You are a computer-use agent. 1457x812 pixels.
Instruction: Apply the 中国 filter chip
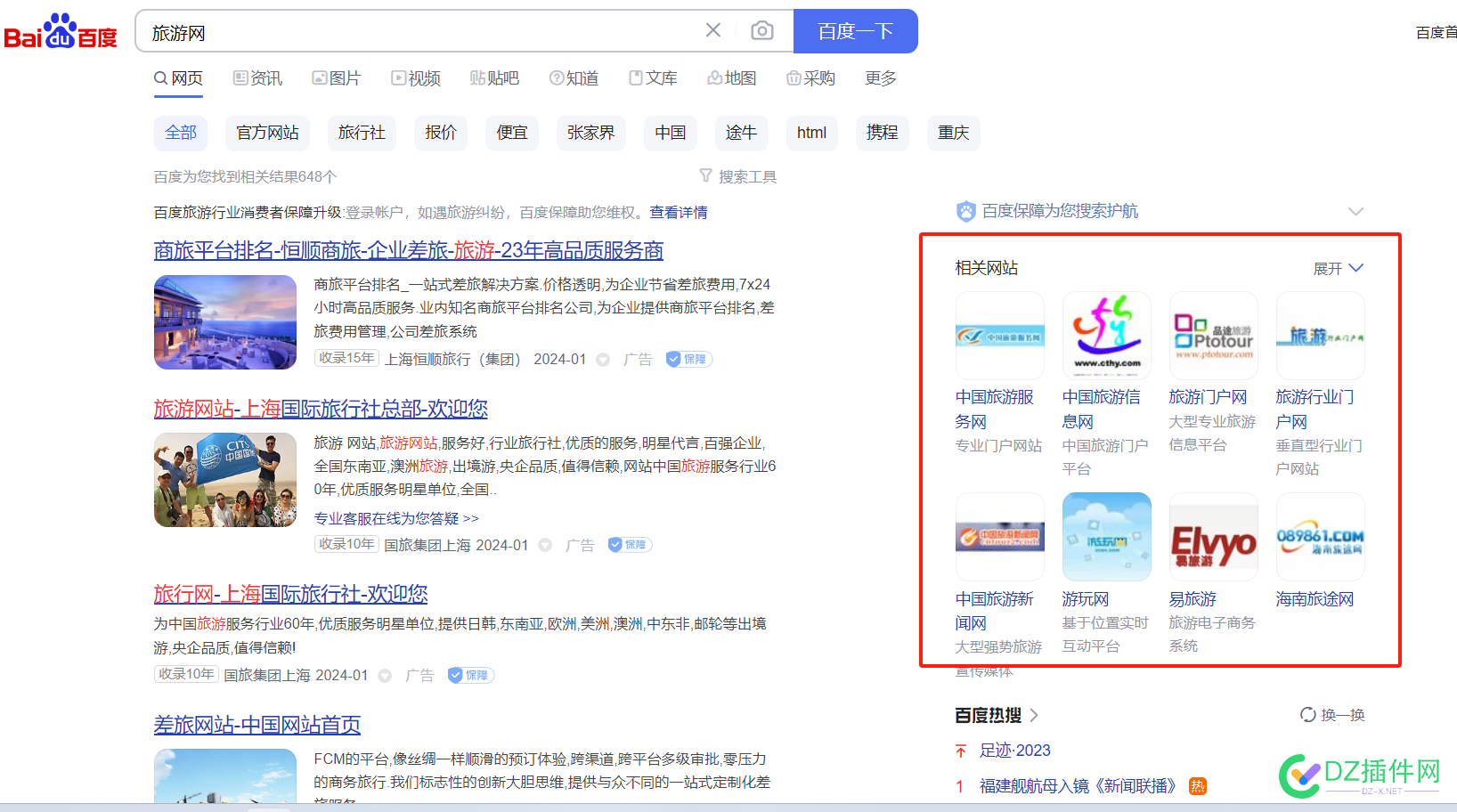coord(671,133)
